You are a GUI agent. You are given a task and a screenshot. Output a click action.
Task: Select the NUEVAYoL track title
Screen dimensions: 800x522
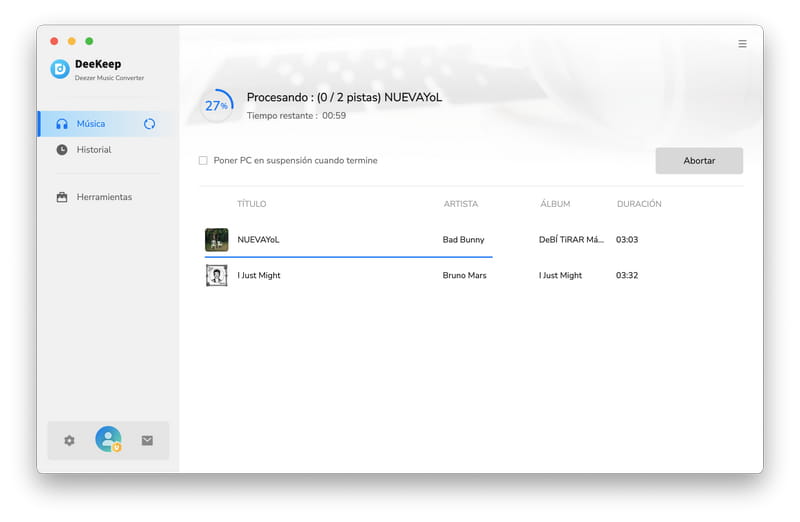[258, 240]
